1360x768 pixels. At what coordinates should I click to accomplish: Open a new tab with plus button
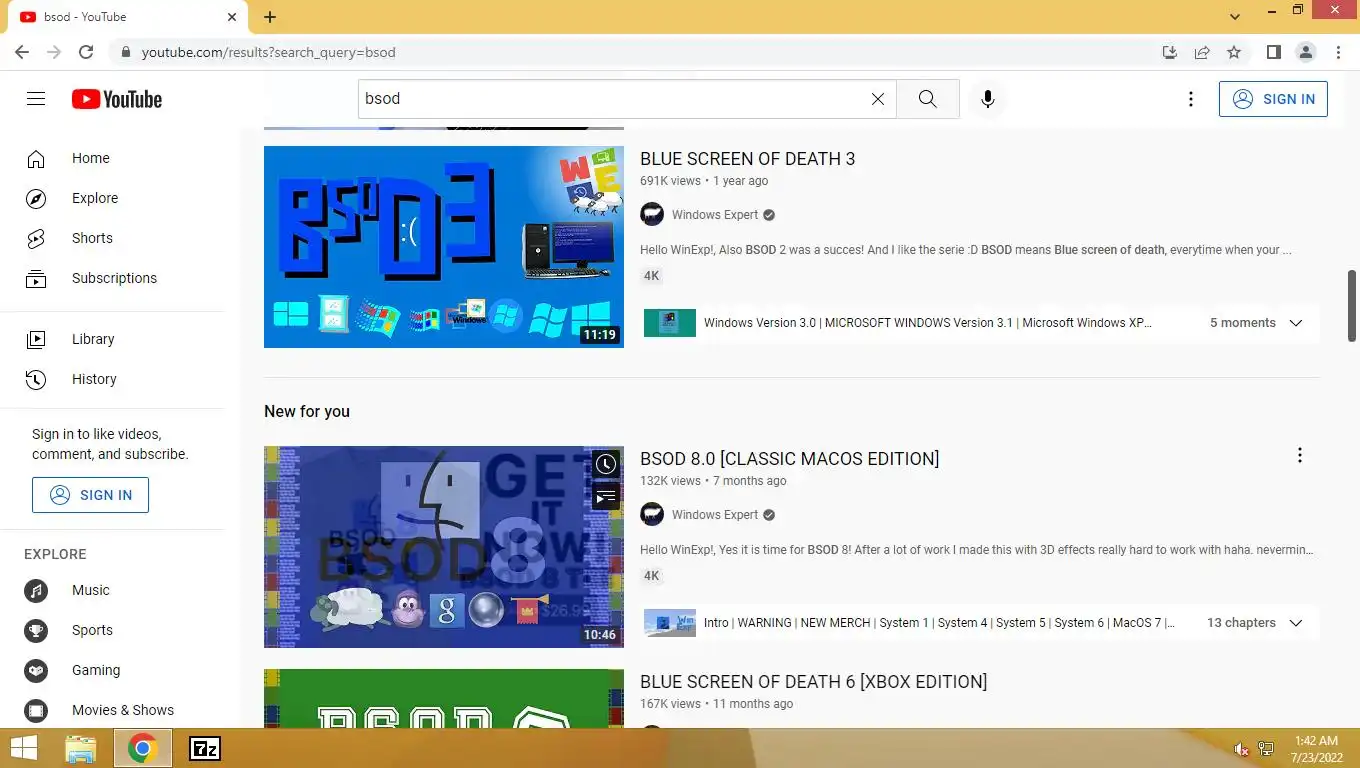click(x=270, y=17)
